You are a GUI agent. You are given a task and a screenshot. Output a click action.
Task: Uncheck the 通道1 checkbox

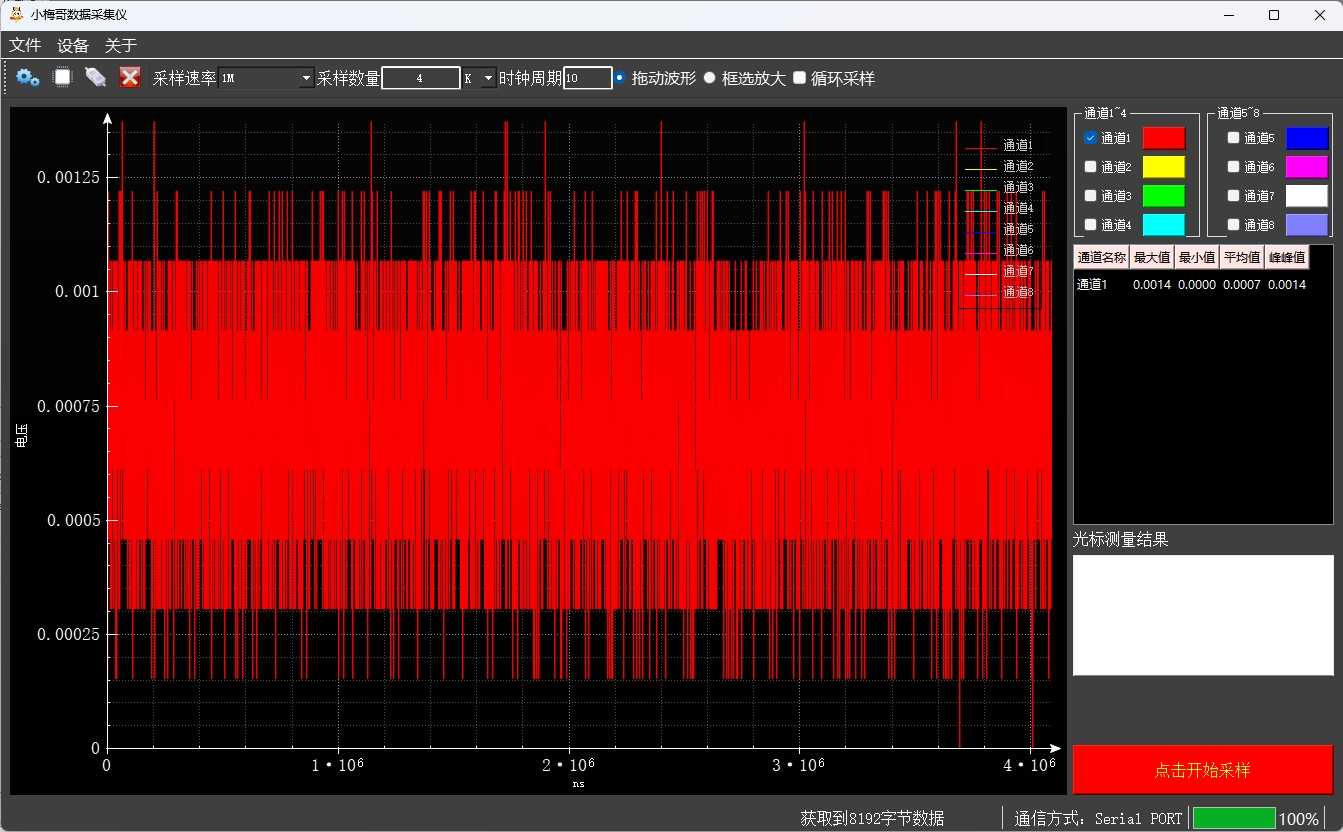[1091, 138]
